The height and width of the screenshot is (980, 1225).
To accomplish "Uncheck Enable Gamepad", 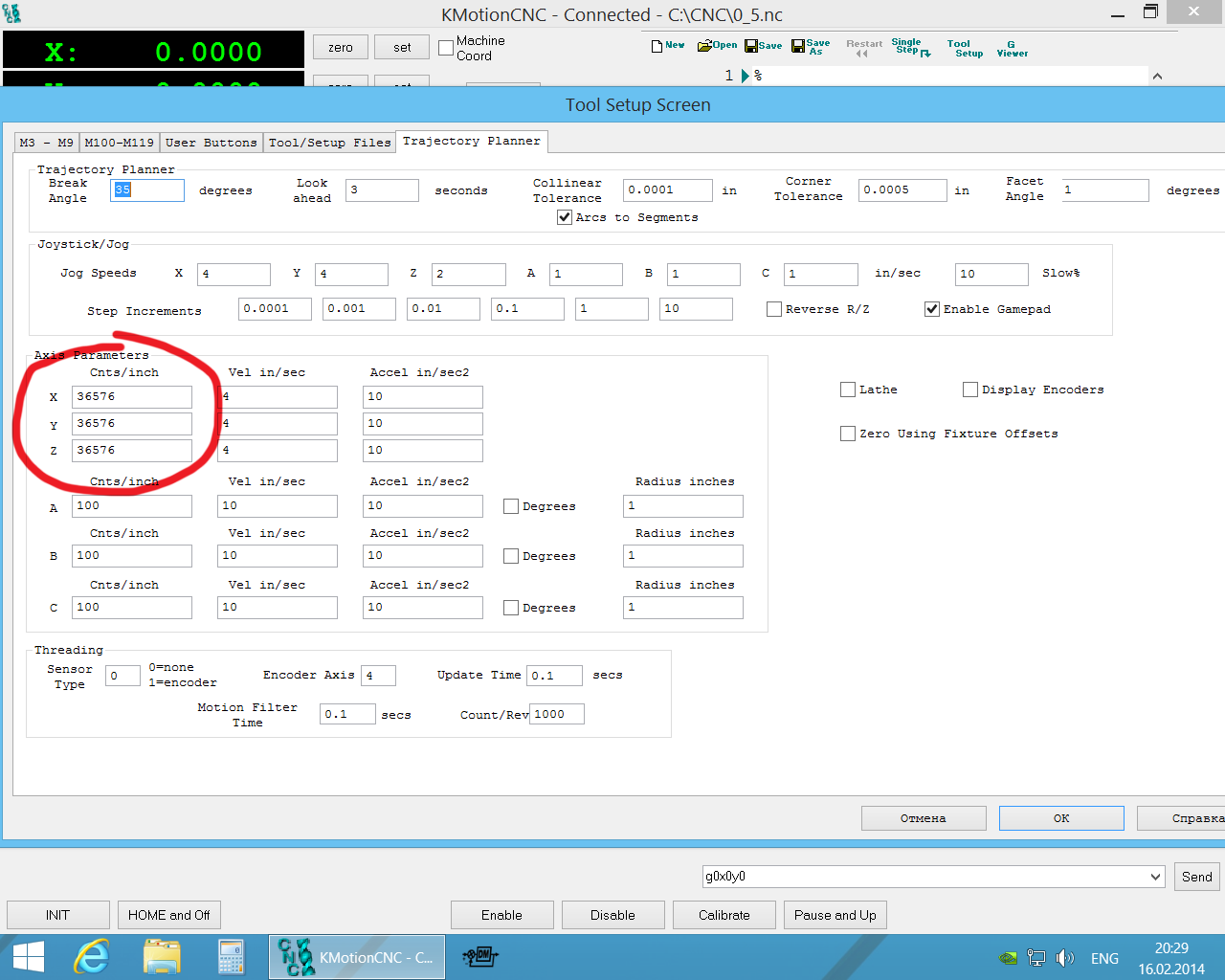I will click(932, 309).
